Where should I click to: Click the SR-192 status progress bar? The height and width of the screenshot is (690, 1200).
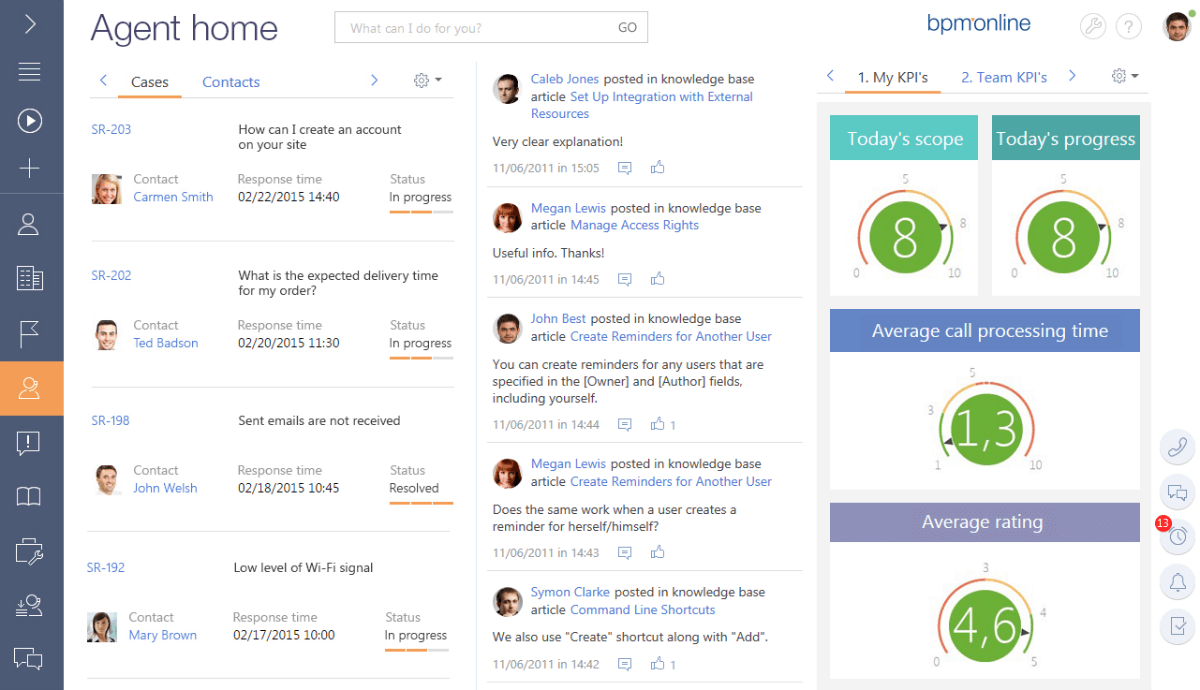click(417, 649)
